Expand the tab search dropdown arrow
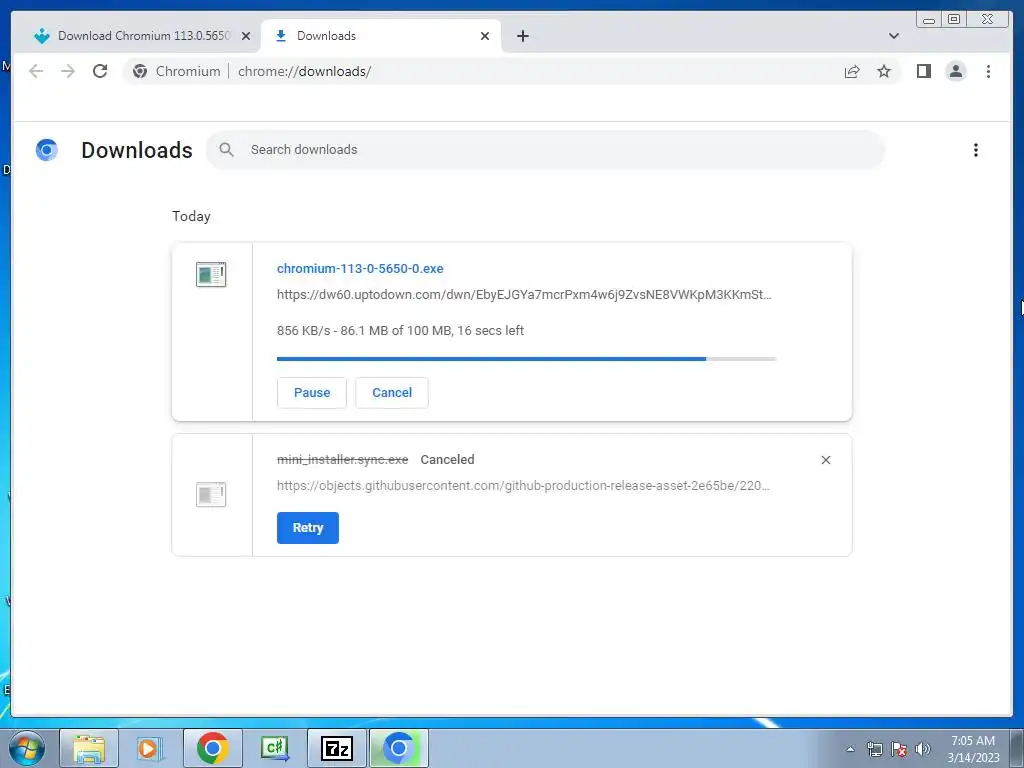The image size is (1024, 768). coord(893,36)
